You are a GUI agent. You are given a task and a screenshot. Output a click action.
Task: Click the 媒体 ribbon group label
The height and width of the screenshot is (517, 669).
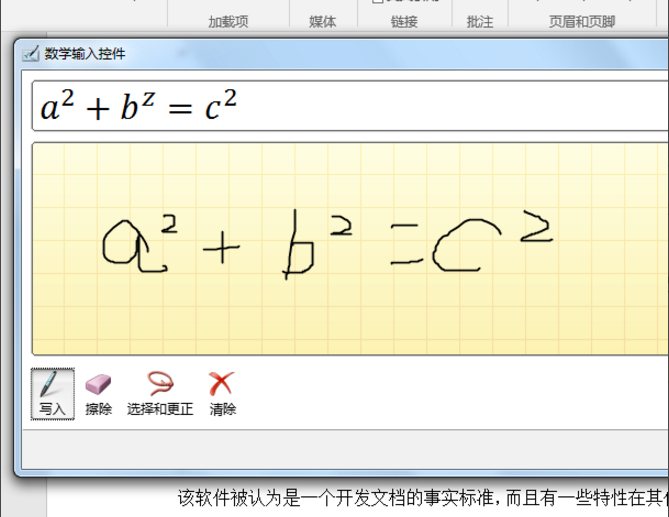[323, 21]
